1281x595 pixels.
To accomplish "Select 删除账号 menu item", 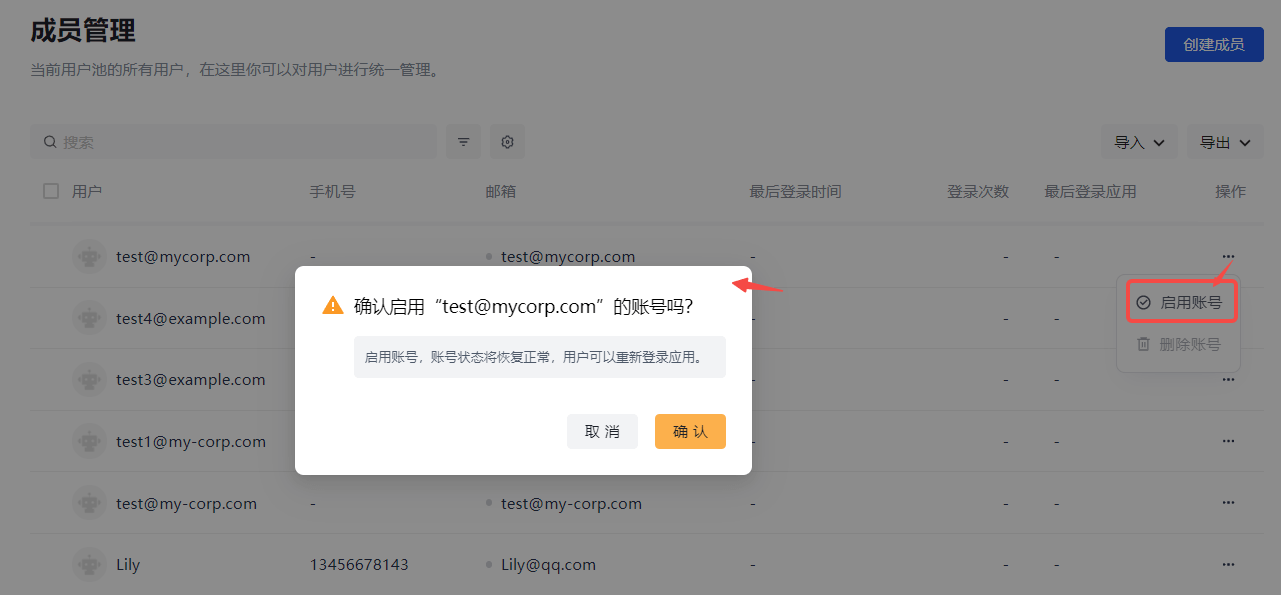I will [1179, 344].
